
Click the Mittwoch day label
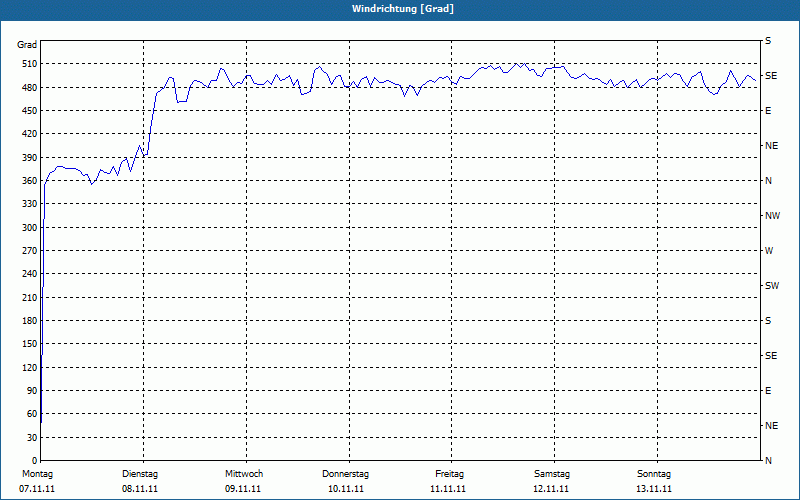[x=244, y=474]
